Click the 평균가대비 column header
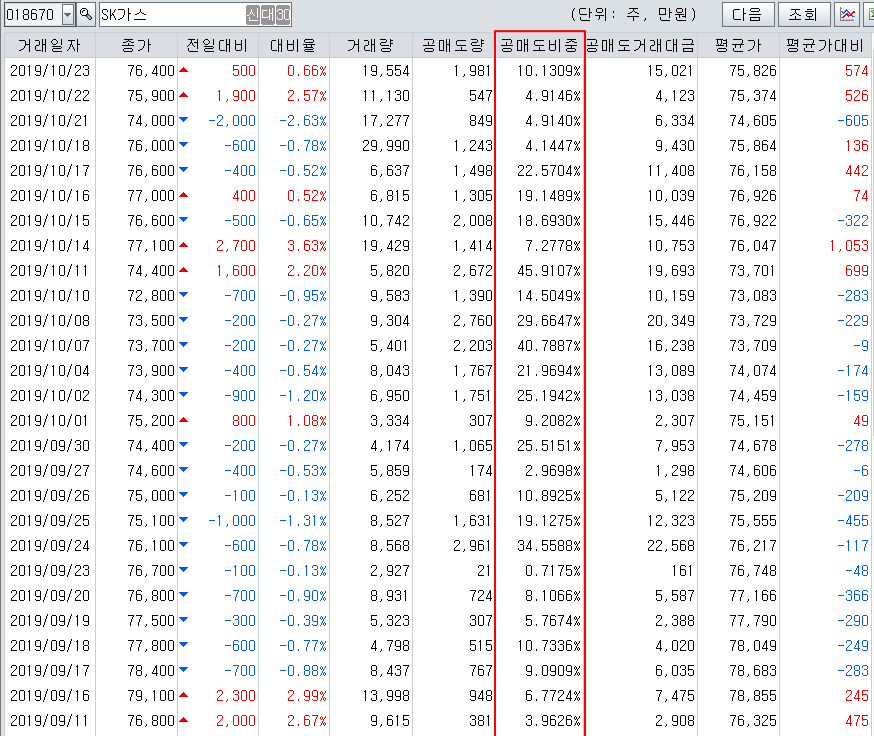The width and height of the screenshot is (874, 736). tap(825, 46)
